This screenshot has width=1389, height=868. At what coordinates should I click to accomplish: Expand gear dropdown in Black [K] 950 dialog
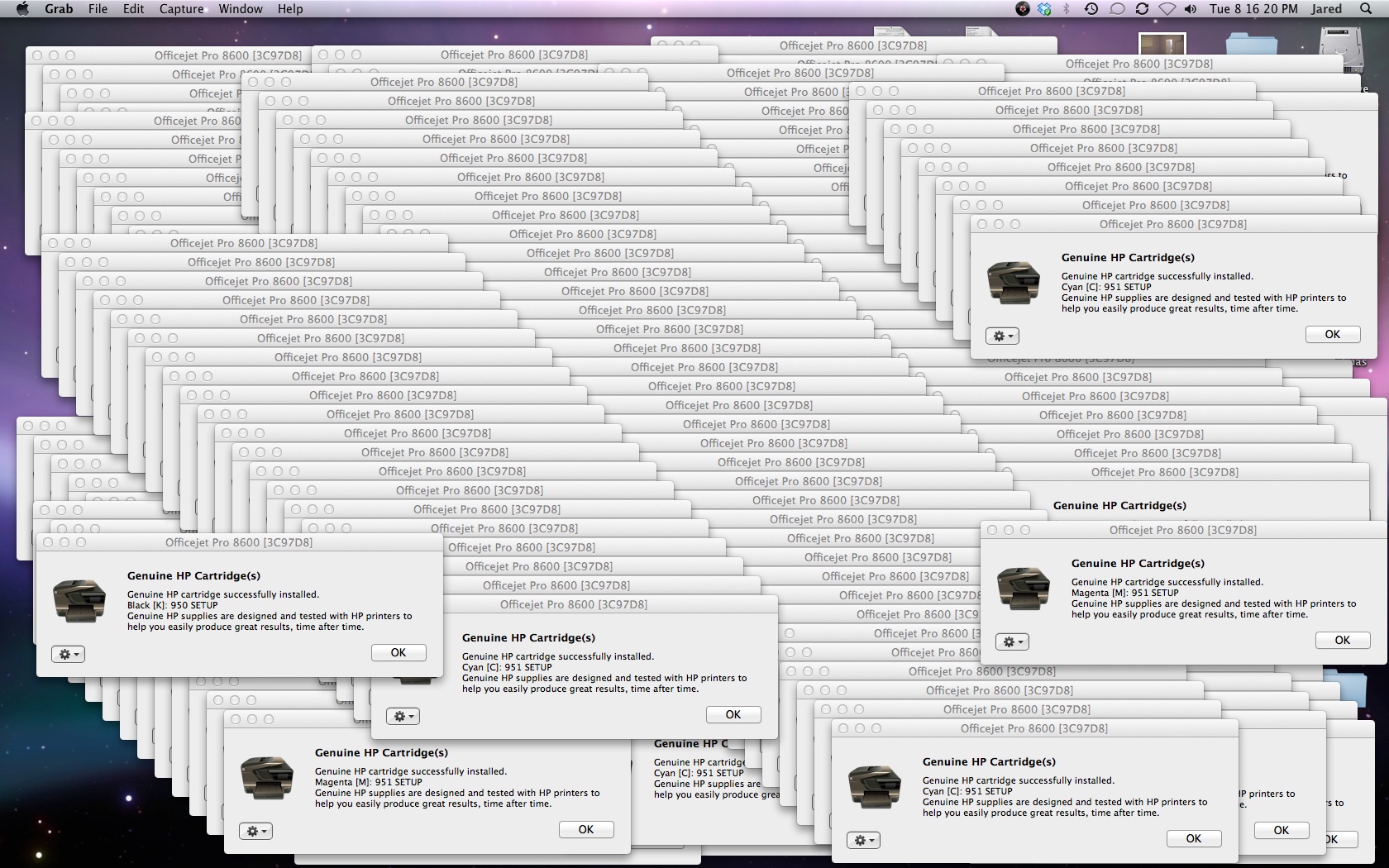[68, 654]
